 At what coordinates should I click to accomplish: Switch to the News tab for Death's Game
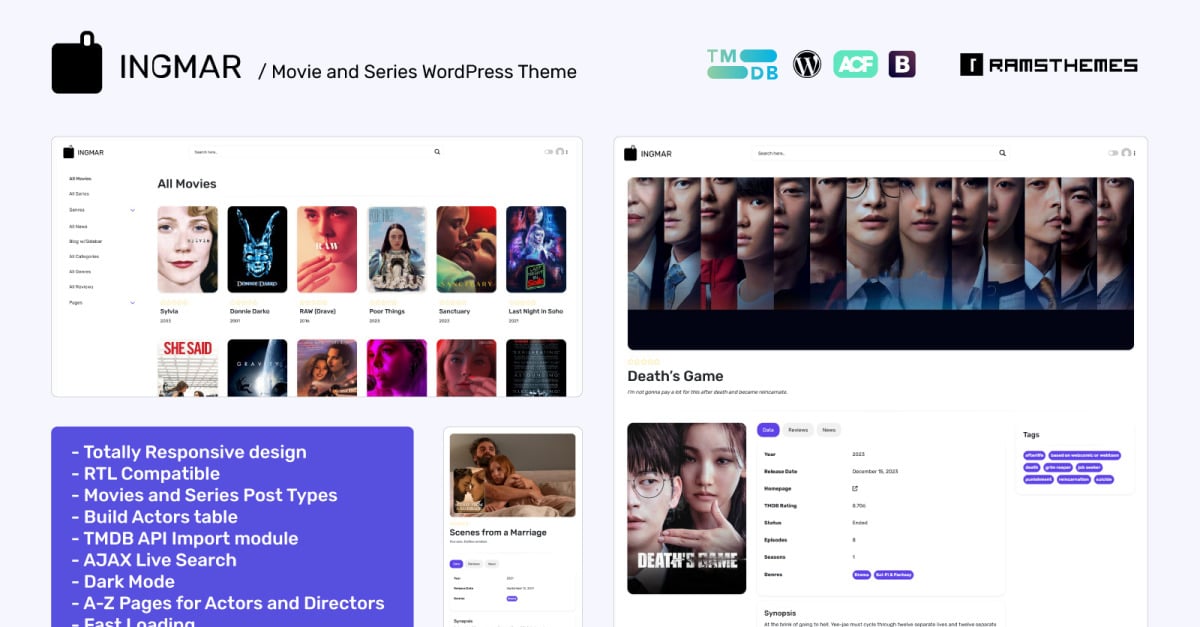pyautogui.click(x=828, y=430)
